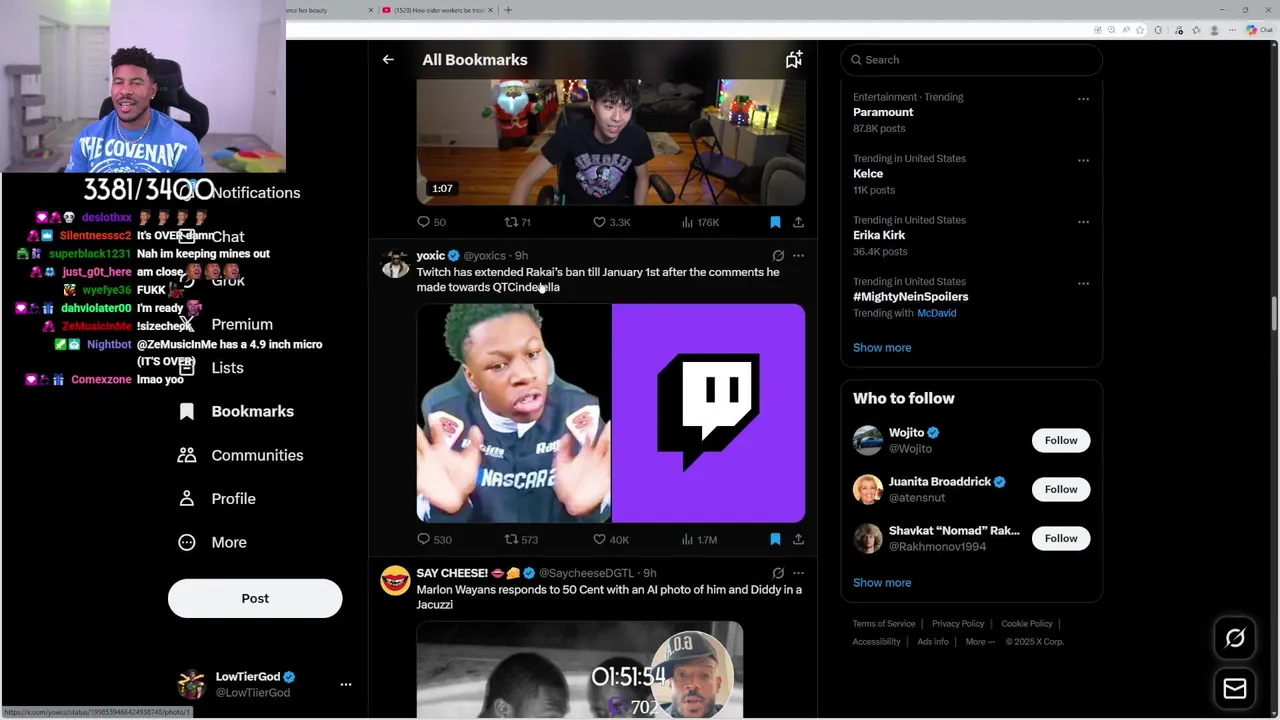This screenshot has height=720, width=1280.
Task: Open Rakai photo in yoxic post
Action: tap(513, 413)
